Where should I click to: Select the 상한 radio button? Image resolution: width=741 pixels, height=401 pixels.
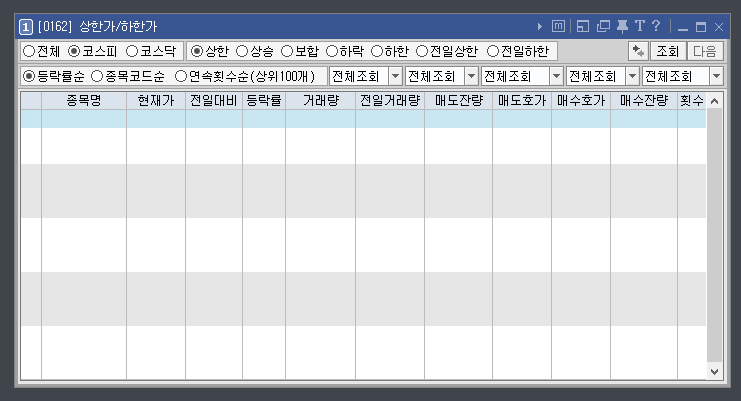(209, 51)
